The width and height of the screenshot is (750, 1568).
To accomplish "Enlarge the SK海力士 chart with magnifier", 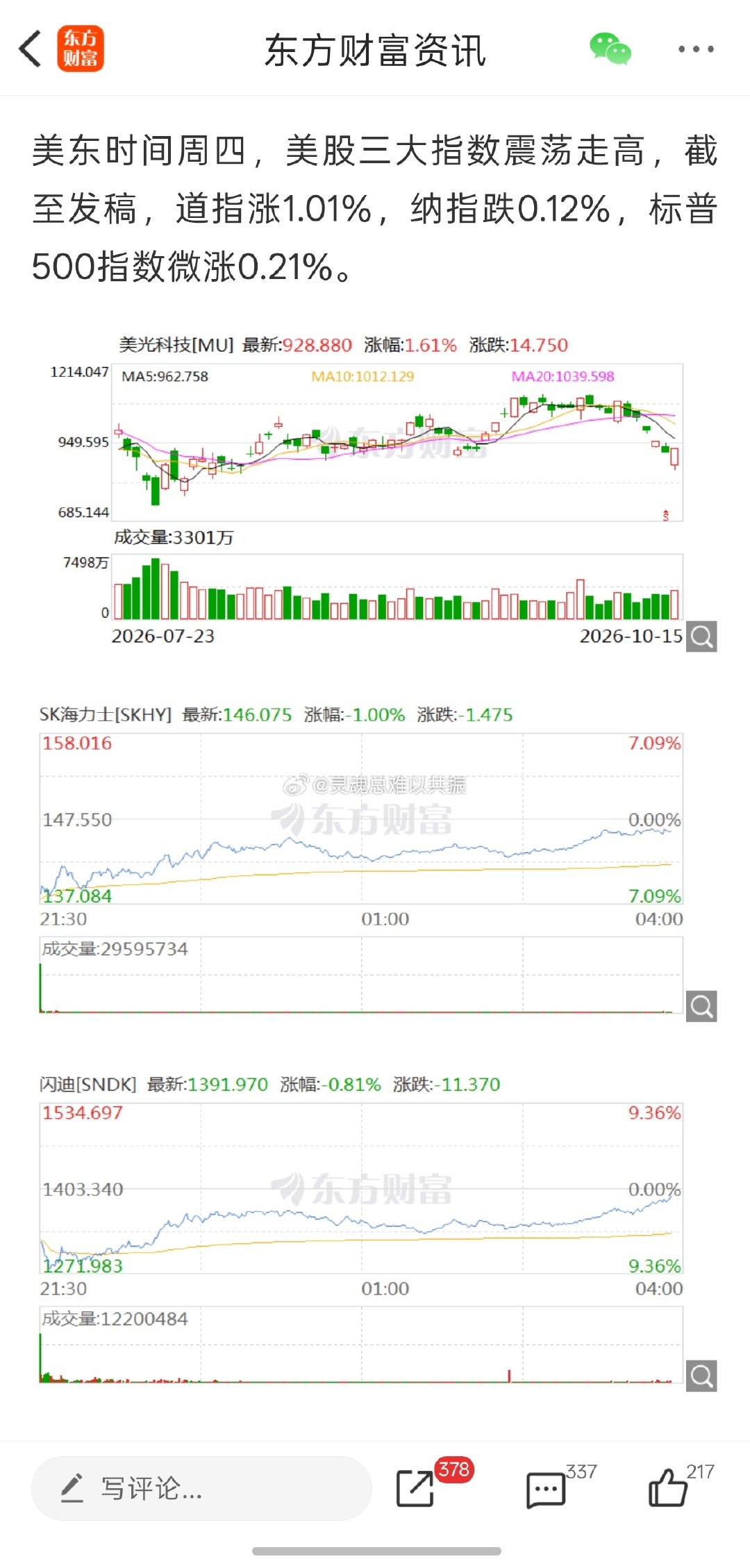I will (x=701, y=1006).
